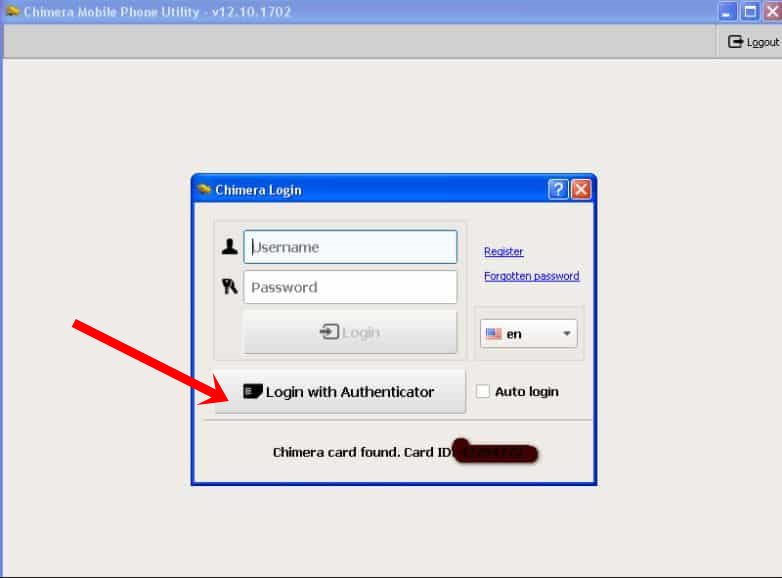Minimize the Chimera Mobile Phone Utility window

[x=728, y=11]
